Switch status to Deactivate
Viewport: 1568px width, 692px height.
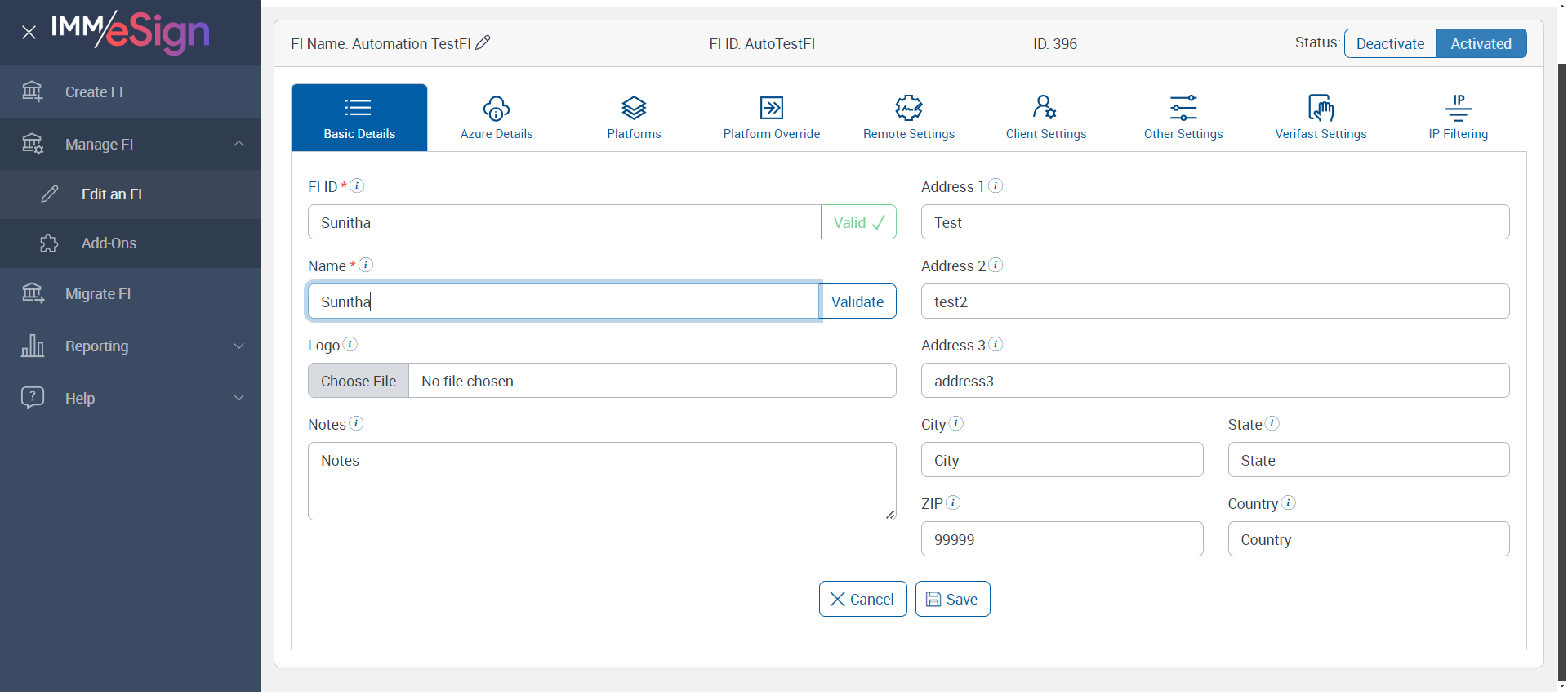1390,44
